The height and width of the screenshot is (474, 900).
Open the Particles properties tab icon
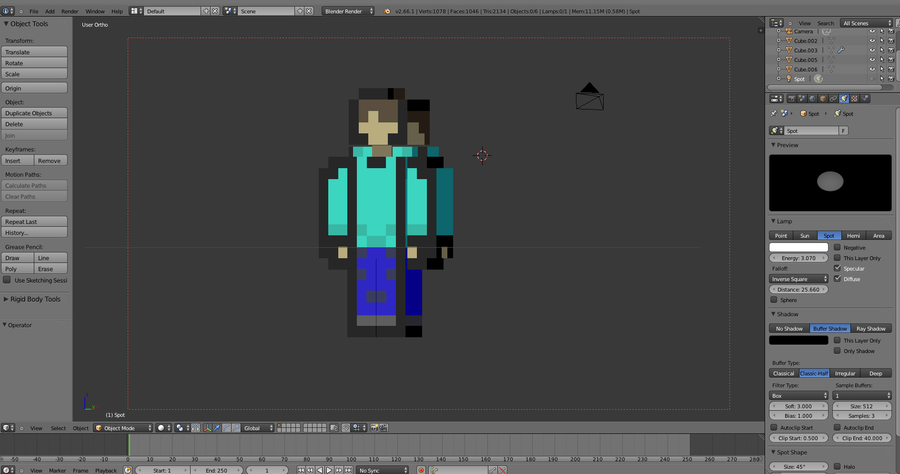click(865, 99)
